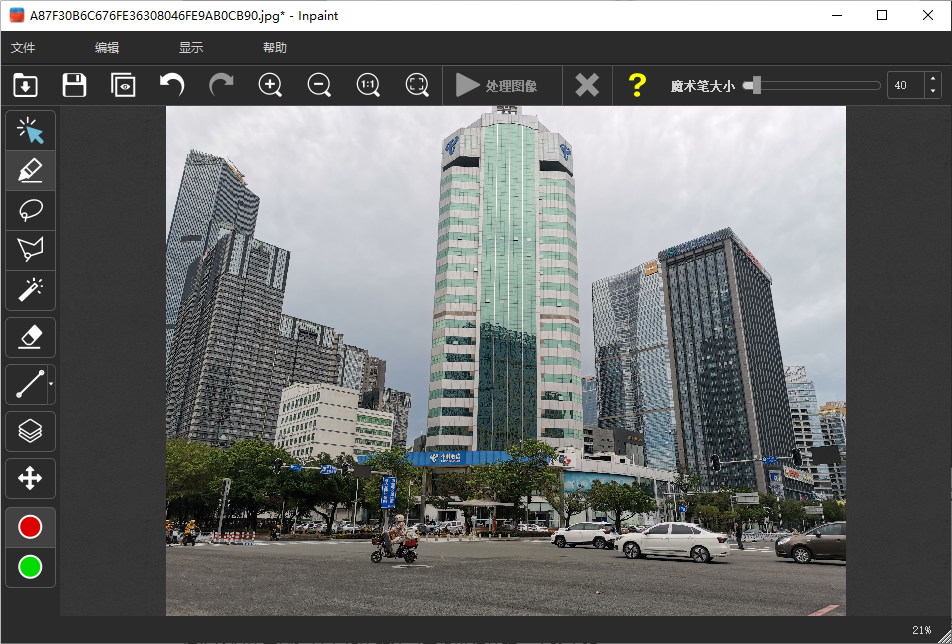Save the image with floppy disk icon

click(x=74, y=85)
